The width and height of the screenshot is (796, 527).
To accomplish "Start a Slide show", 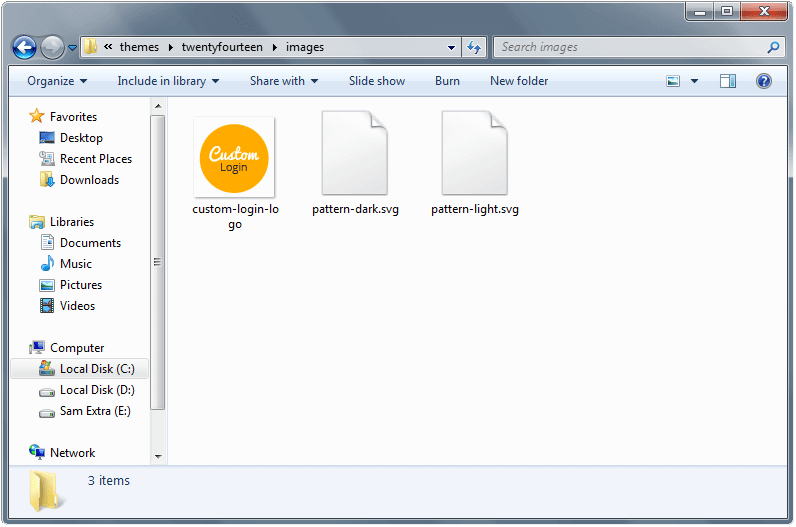I will pyautogui.click(x=377, y=81).
